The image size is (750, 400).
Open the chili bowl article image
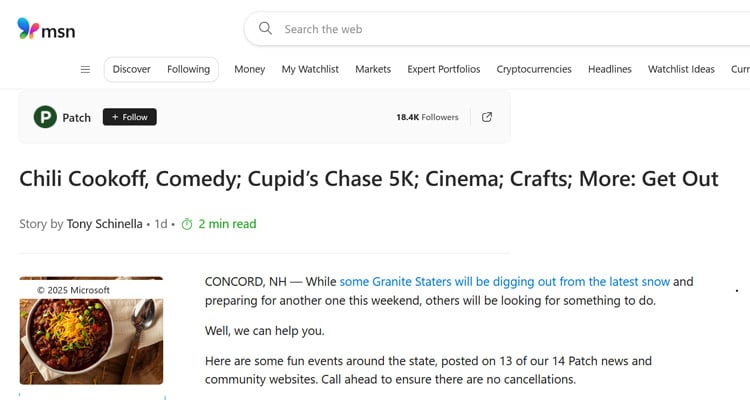click(x=91, y=331)
